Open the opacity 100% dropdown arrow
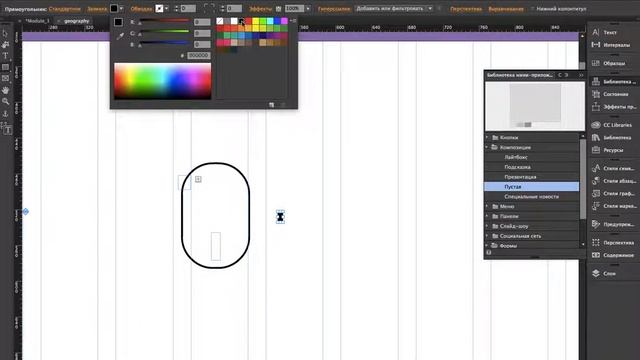This screenshot has height=360, width=640. click(x=308, y=9)
